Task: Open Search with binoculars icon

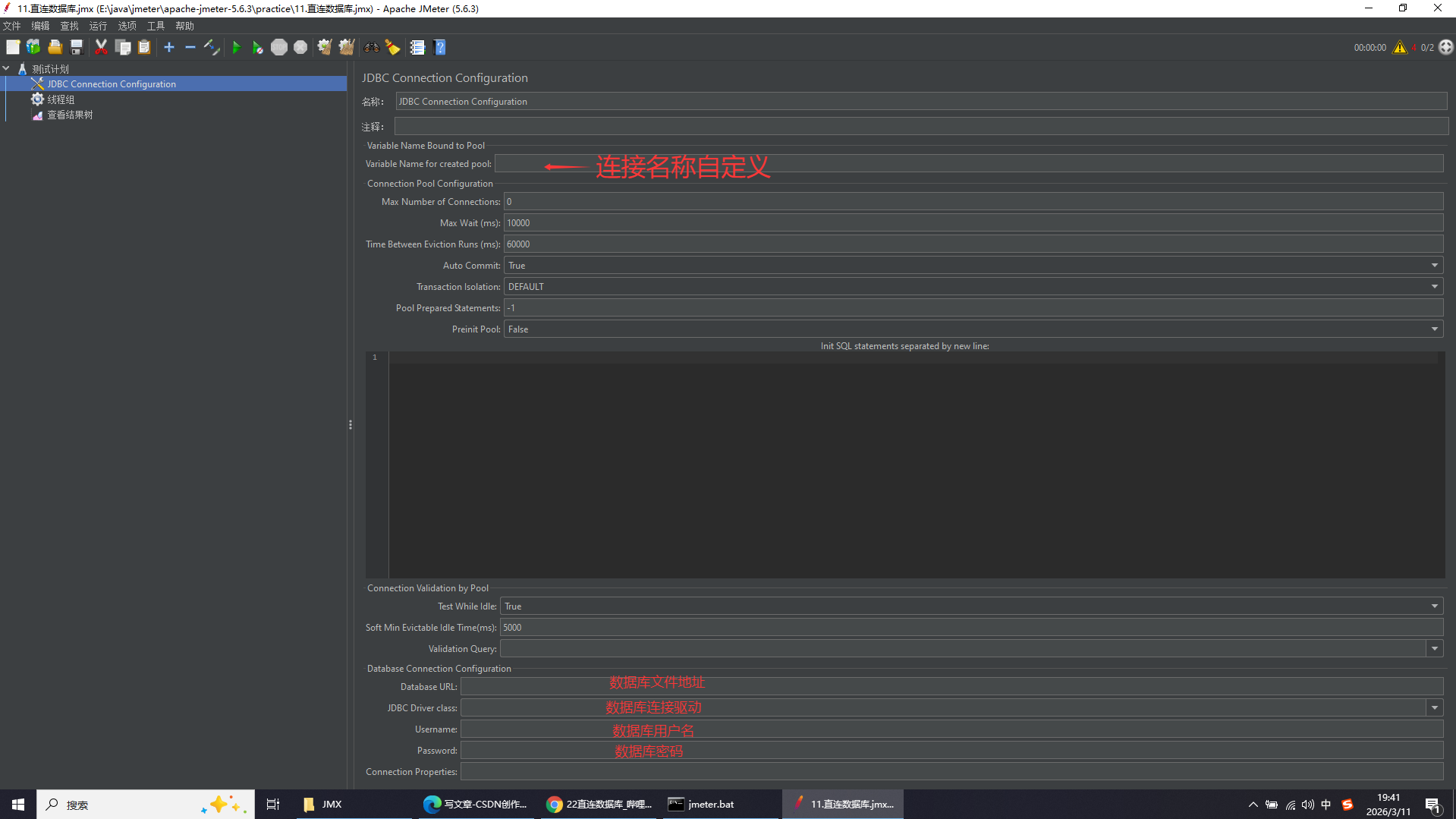Action: [x=371, y=47]
